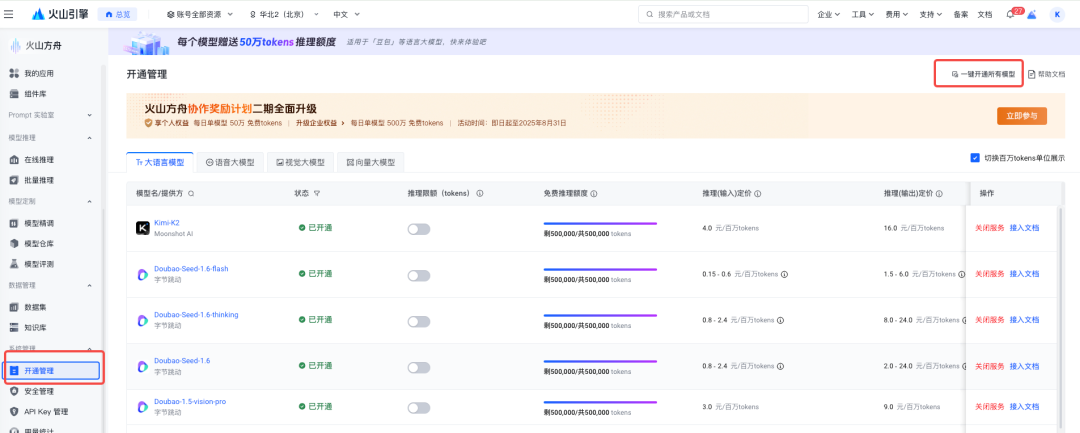
Task: Open the Kimi-K2 model link
Action: [167, 222]
